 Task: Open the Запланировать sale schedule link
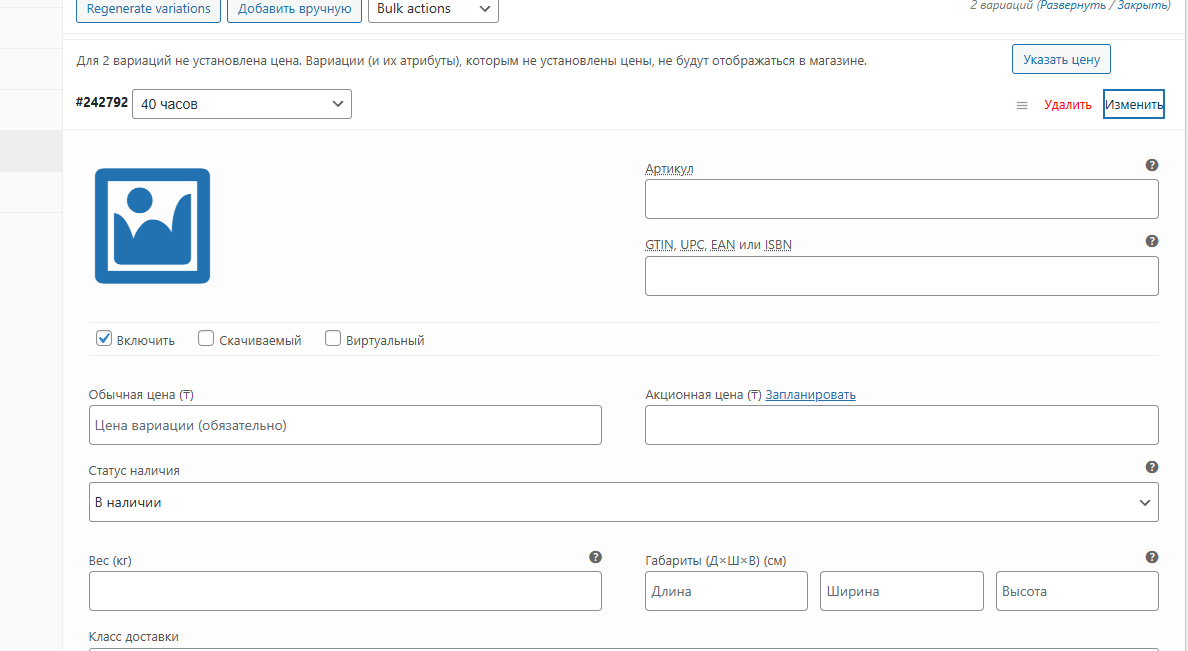810,395
